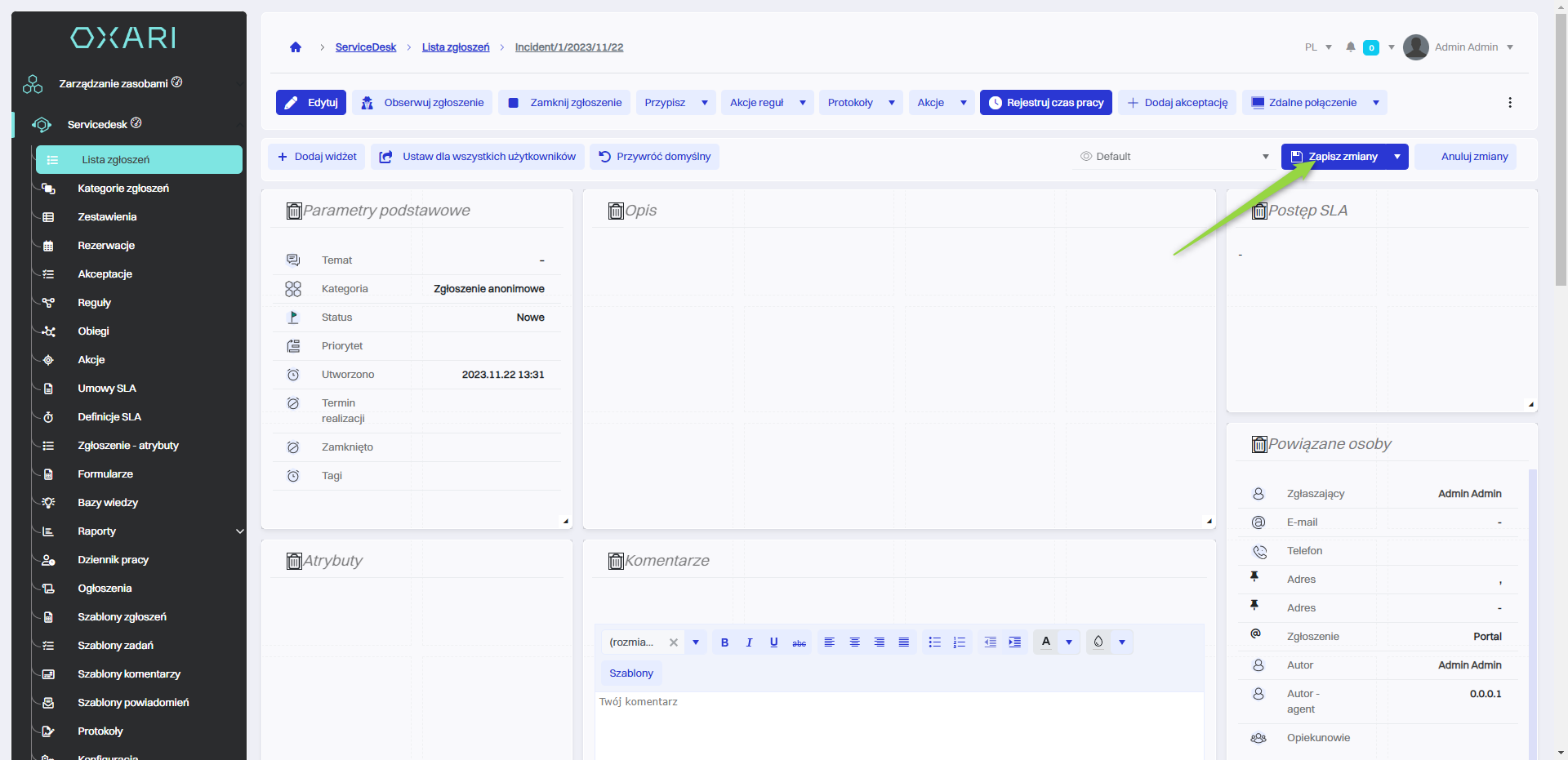
Task: Toggle strikethrough formatting in comment editor
Action: [799, 642]
